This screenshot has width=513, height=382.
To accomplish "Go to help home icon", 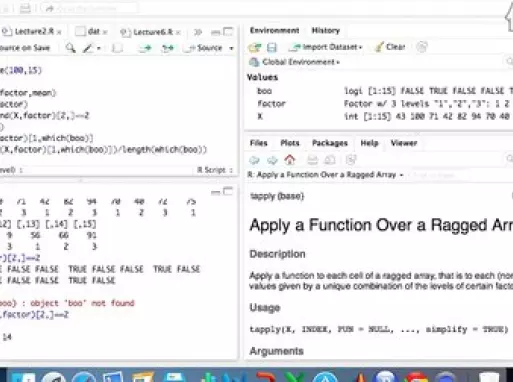I will click(x=290, y=160).
